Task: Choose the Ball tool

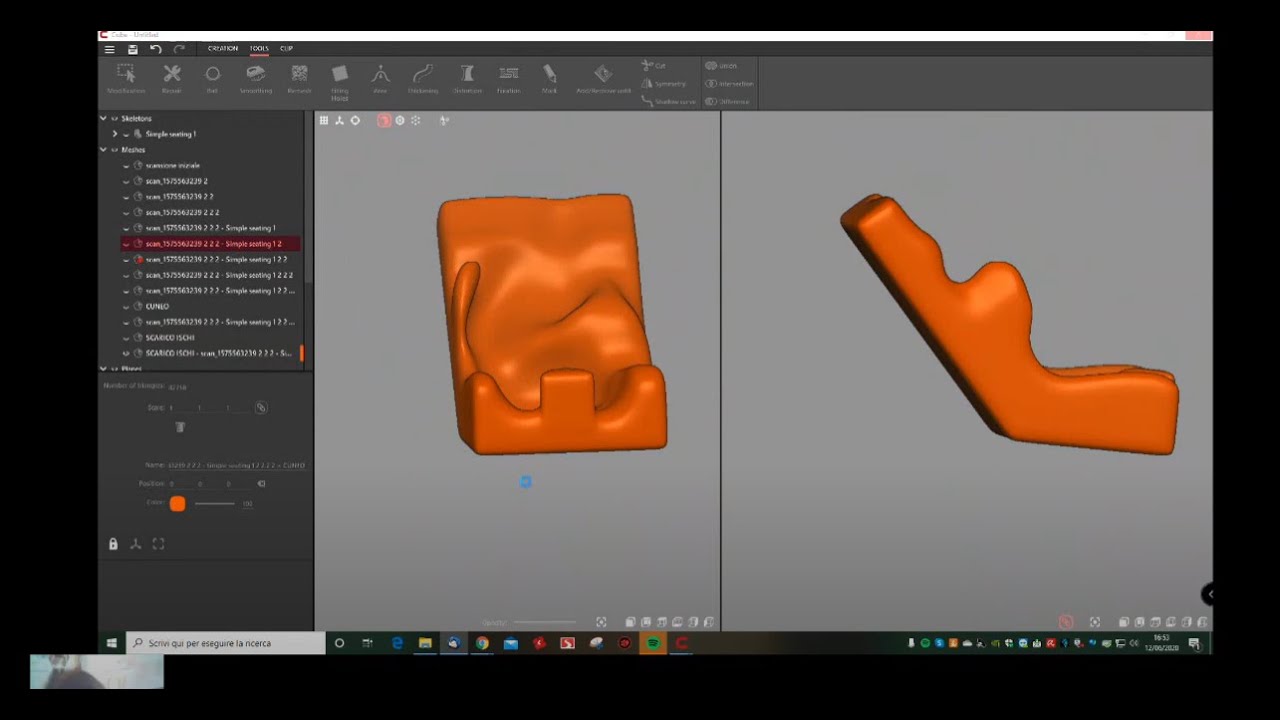Action: click(212, 79)
